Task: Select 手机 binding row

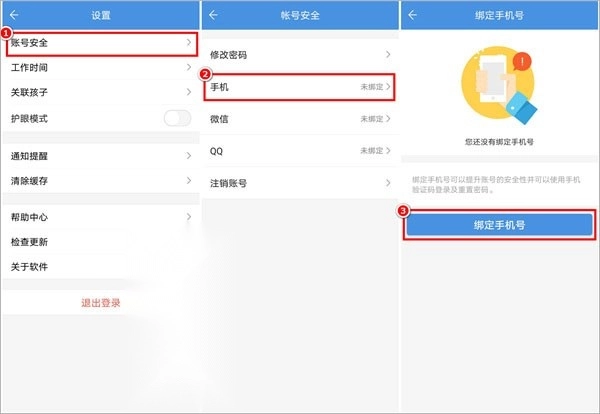Action: point(299,88)
